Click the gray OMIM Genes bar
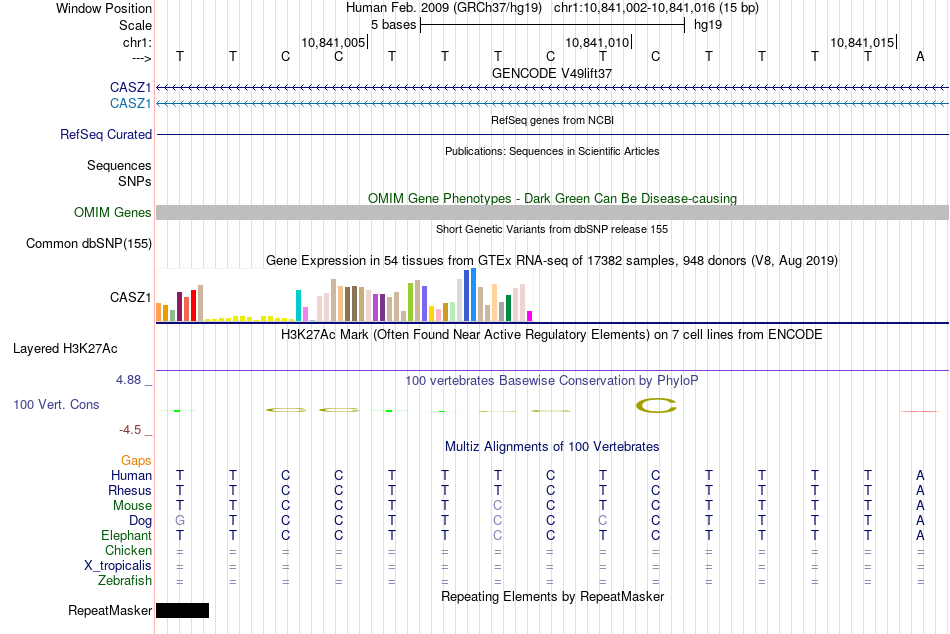Screen dimensions: 950x634 point(552,212)
